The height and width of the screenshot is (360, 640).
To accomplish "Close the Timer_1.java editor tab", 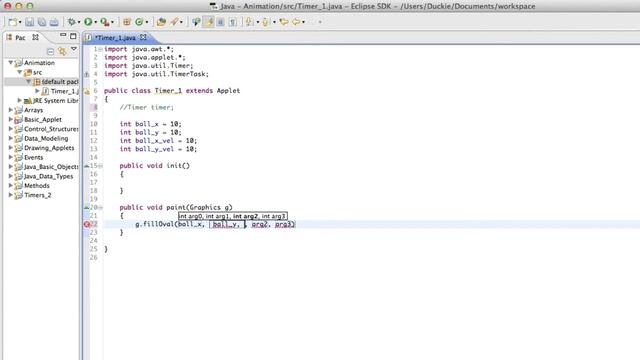I will (x=143, y=37).
